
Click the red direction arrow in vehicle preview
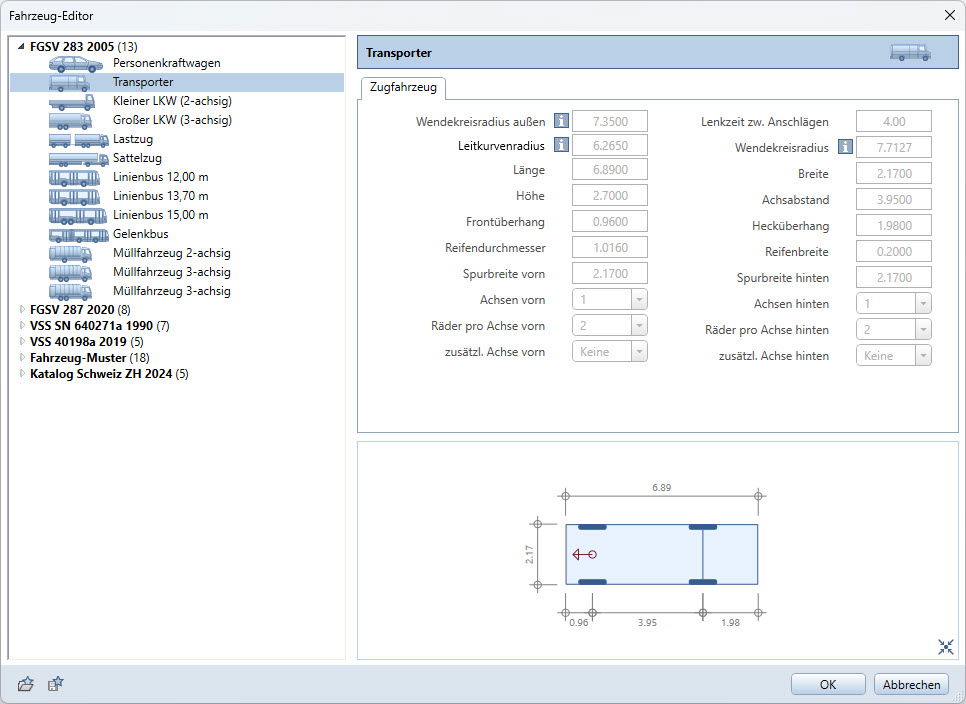(x=584, y=554)
